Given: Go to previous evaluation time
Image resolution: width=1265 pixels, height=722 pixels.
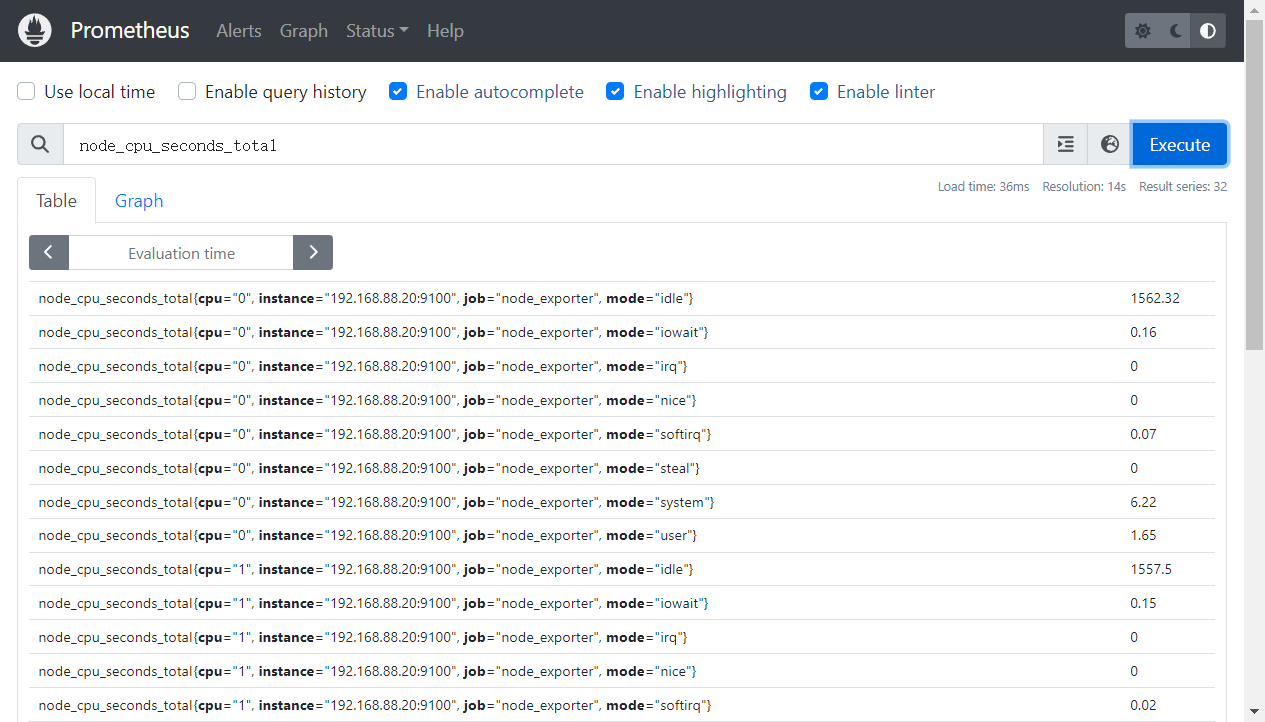Looking at the screenshot, I should click(x=49, y=253).
